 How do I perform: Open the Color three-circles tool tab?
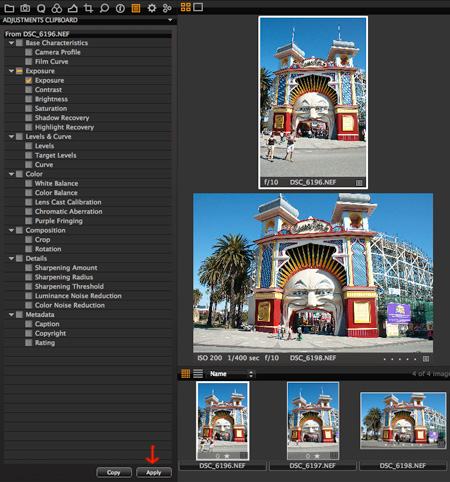57,8
